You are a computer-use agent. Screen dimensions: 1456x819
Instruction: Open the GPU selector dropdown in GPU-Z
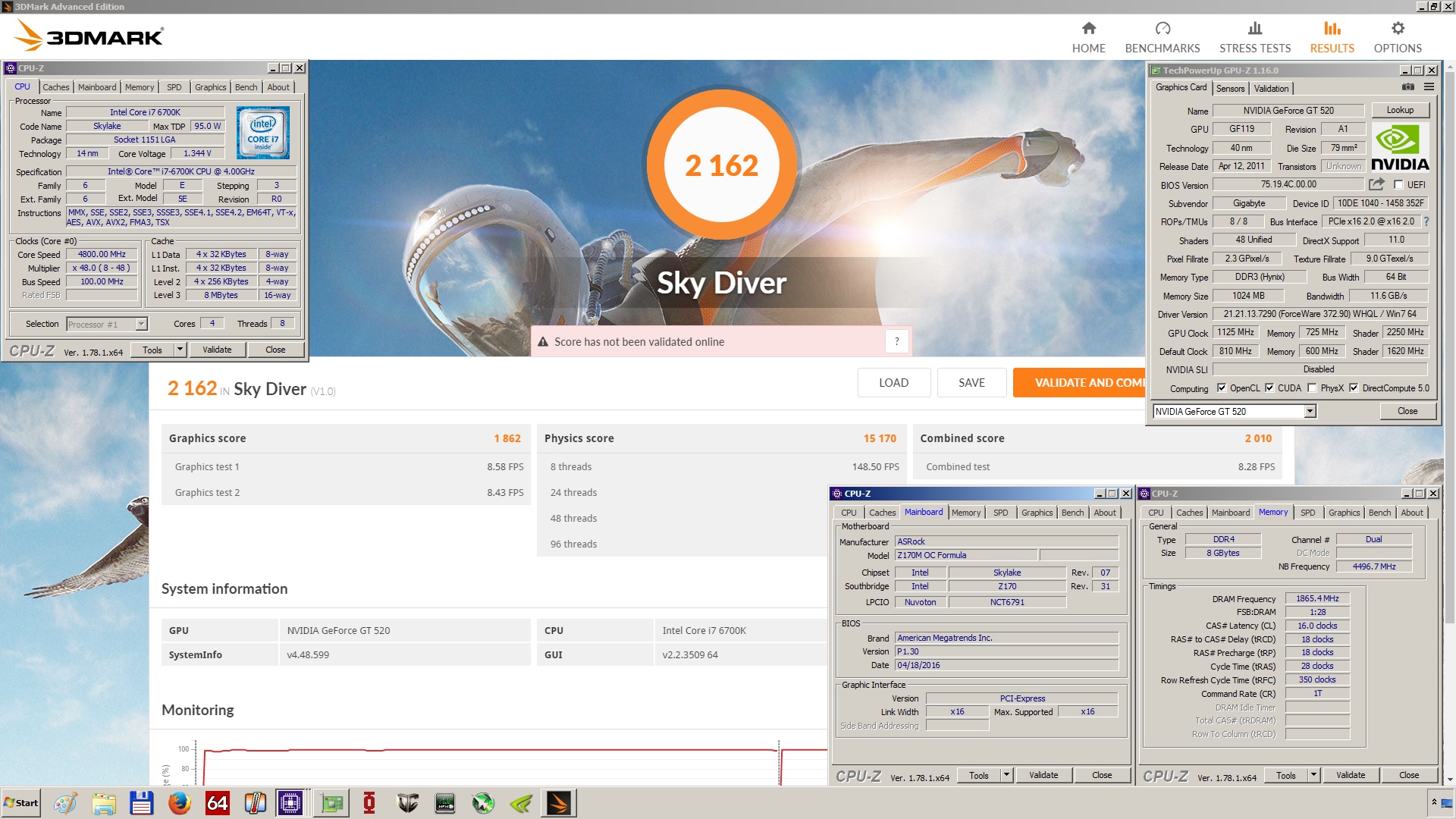pos(1310,411)
